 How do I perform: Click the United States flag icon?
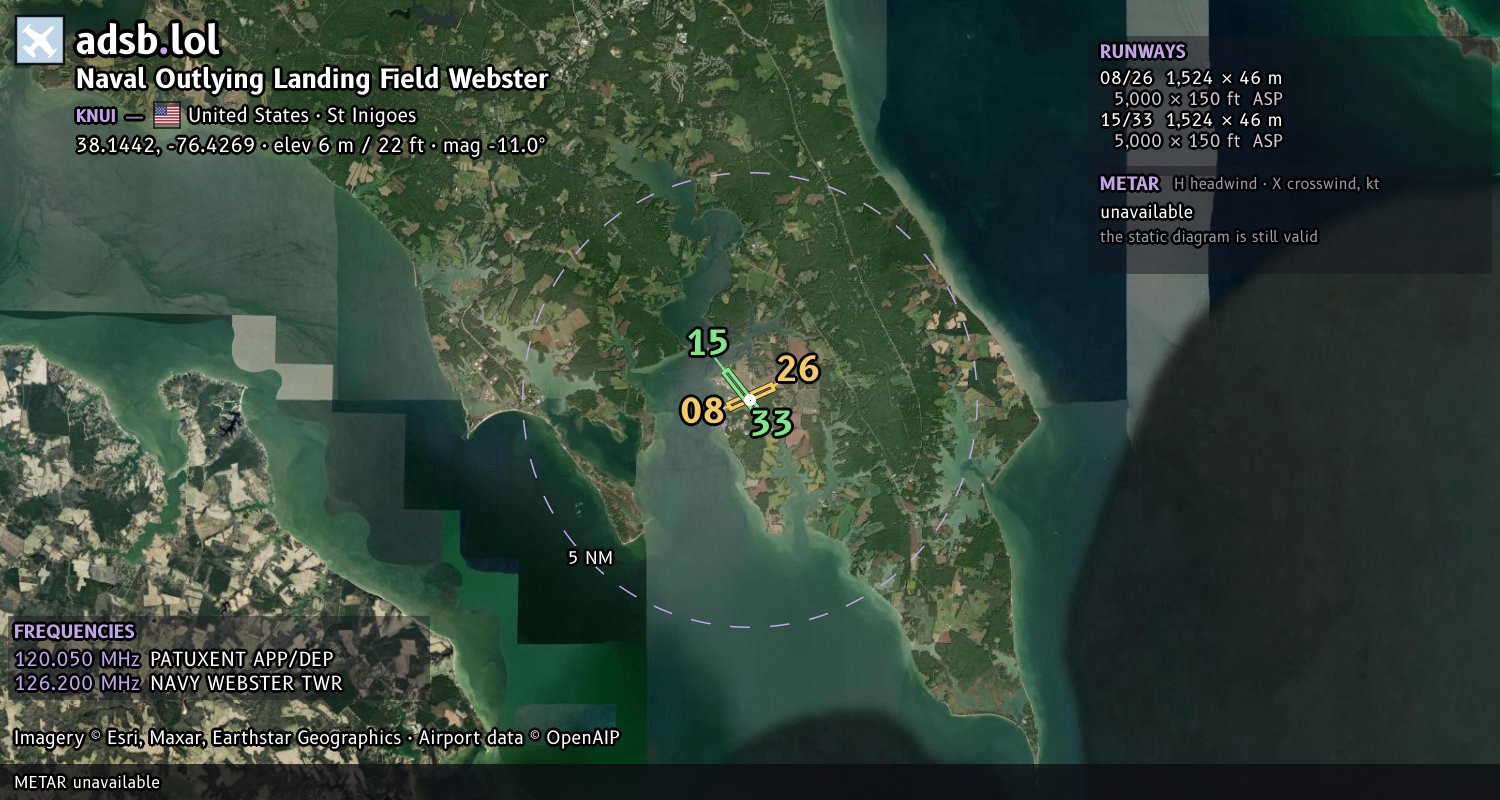pos(167,115)
